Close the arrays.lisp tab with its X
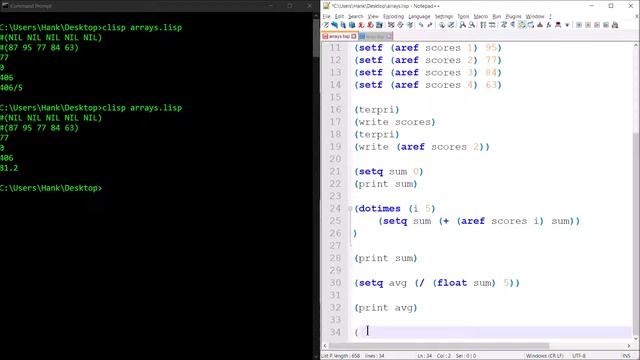The image size is (640, 360). (x=354, y=36)
